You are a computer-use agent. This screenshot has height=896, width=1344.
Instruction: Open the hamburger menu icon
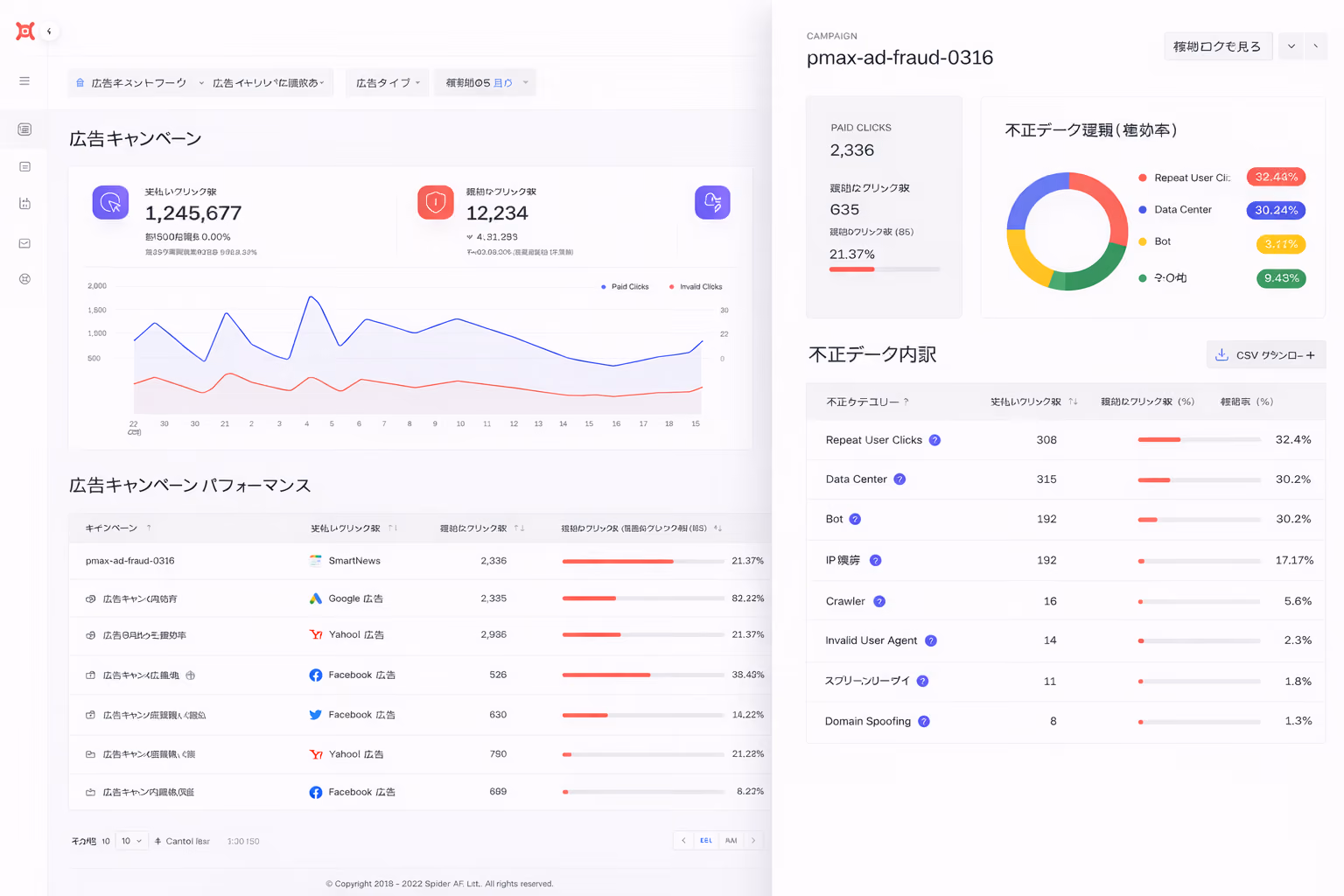tap(24, 80)
